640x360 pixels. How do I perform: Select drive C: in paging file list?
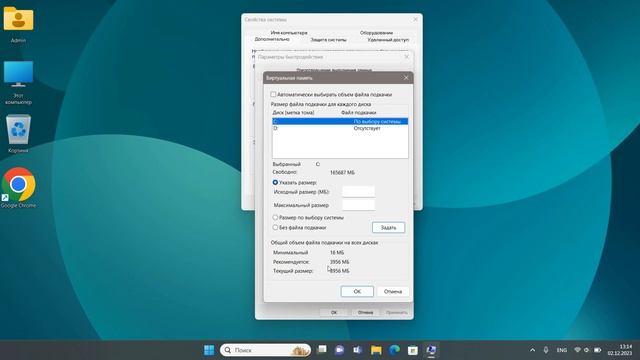[340, 121]
